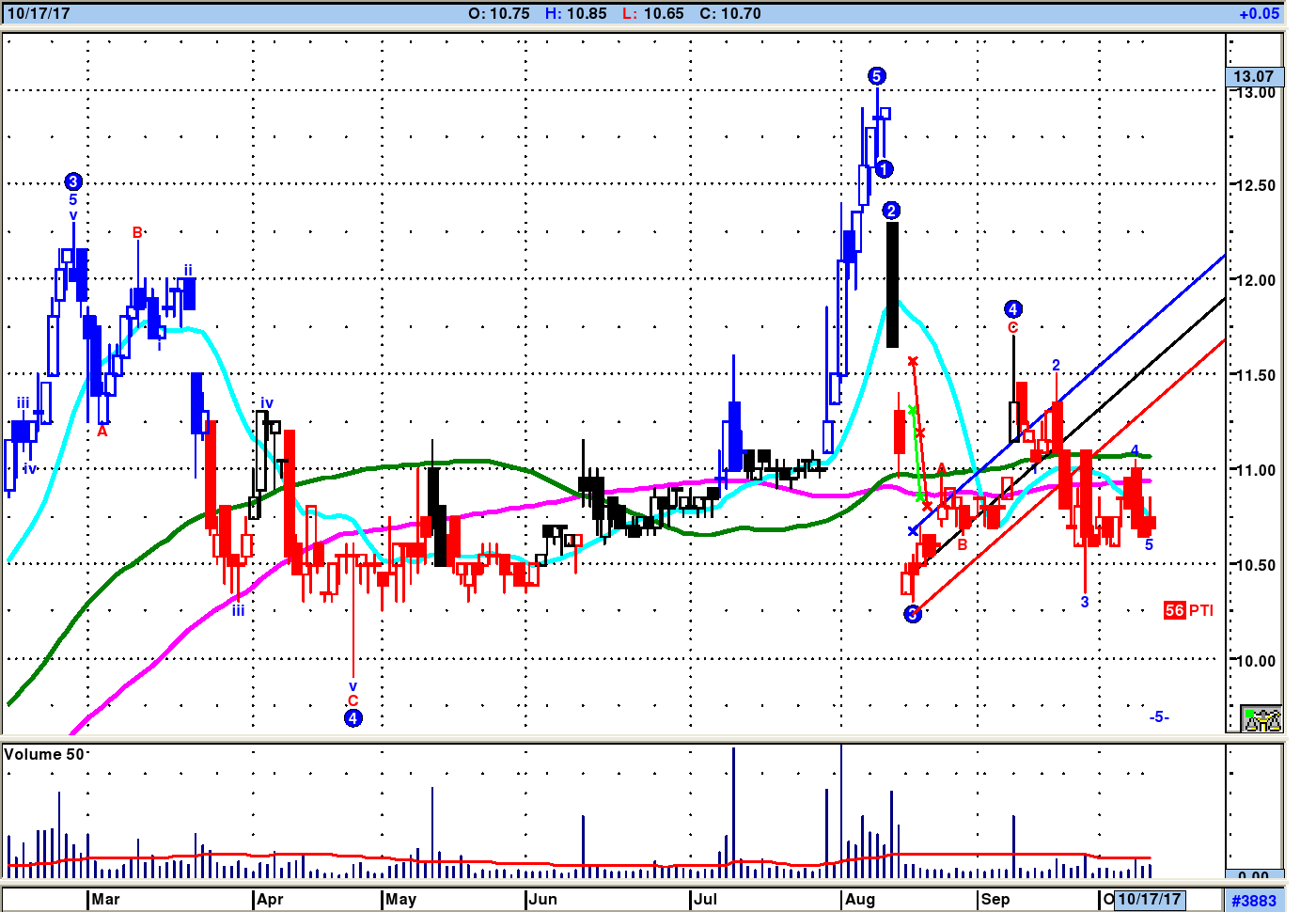
Task: Select red B wave label in March
Action: [137, 232]
